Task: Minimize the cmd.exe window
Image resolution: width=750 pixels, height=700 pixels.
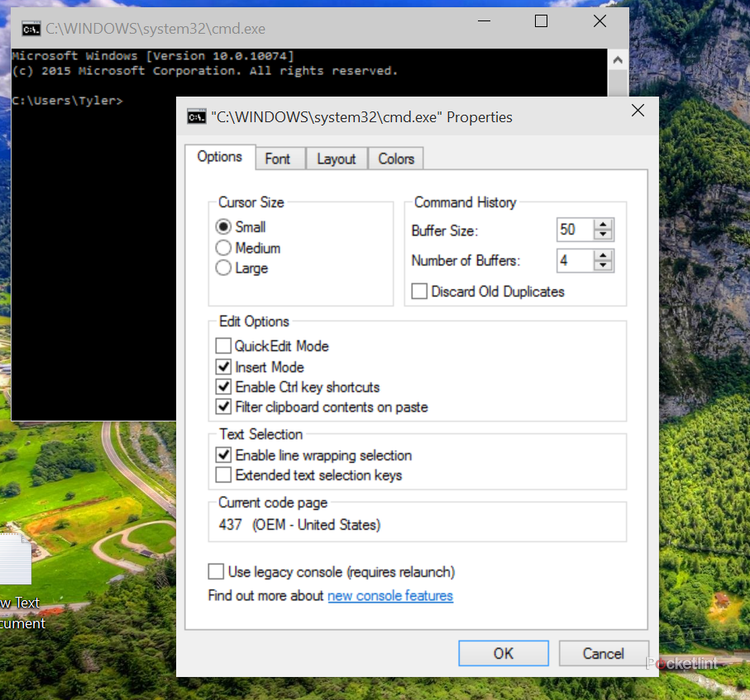Action: [484, 21]
